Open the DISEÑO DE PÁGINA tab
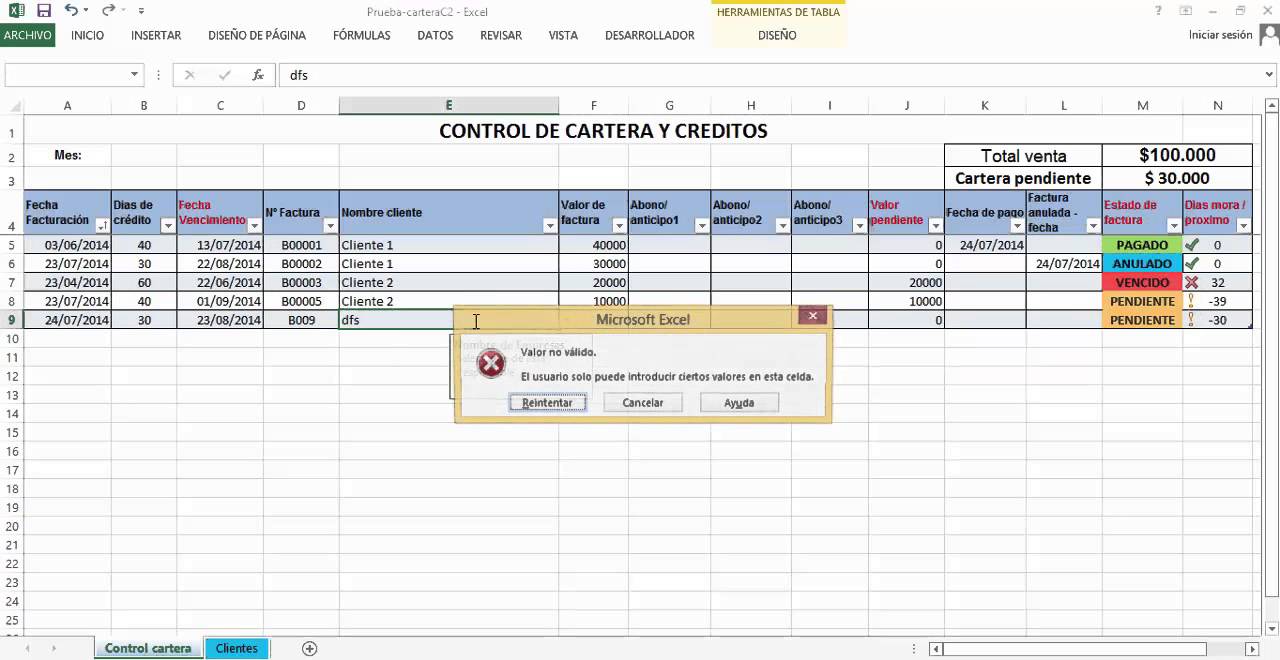 pyautogui.click(x=257, y=35)
